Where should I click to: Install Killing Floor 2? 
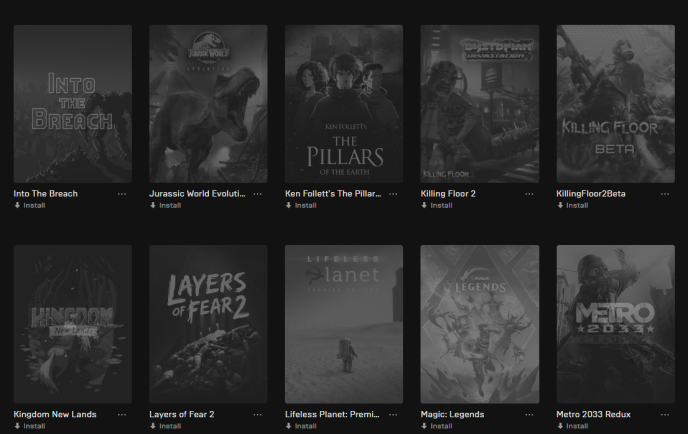tap(437, 205)
